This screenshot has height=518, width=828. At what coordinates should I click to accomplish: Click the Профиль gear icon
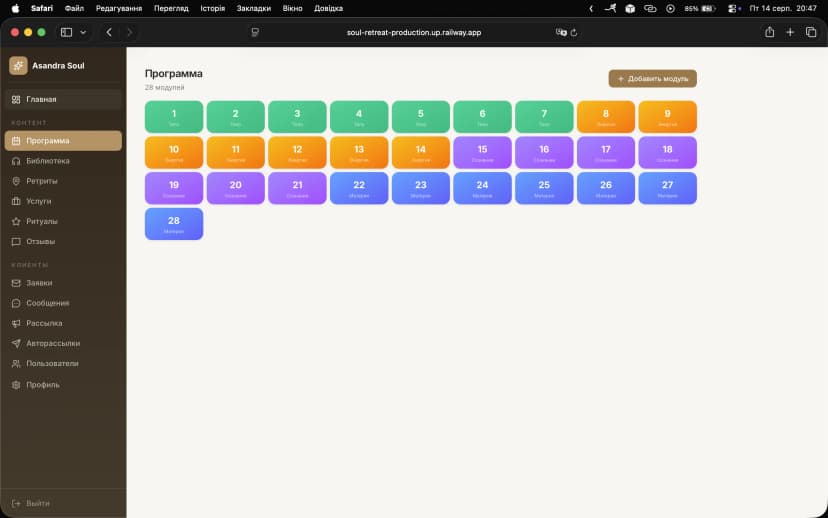pos(16,385)
